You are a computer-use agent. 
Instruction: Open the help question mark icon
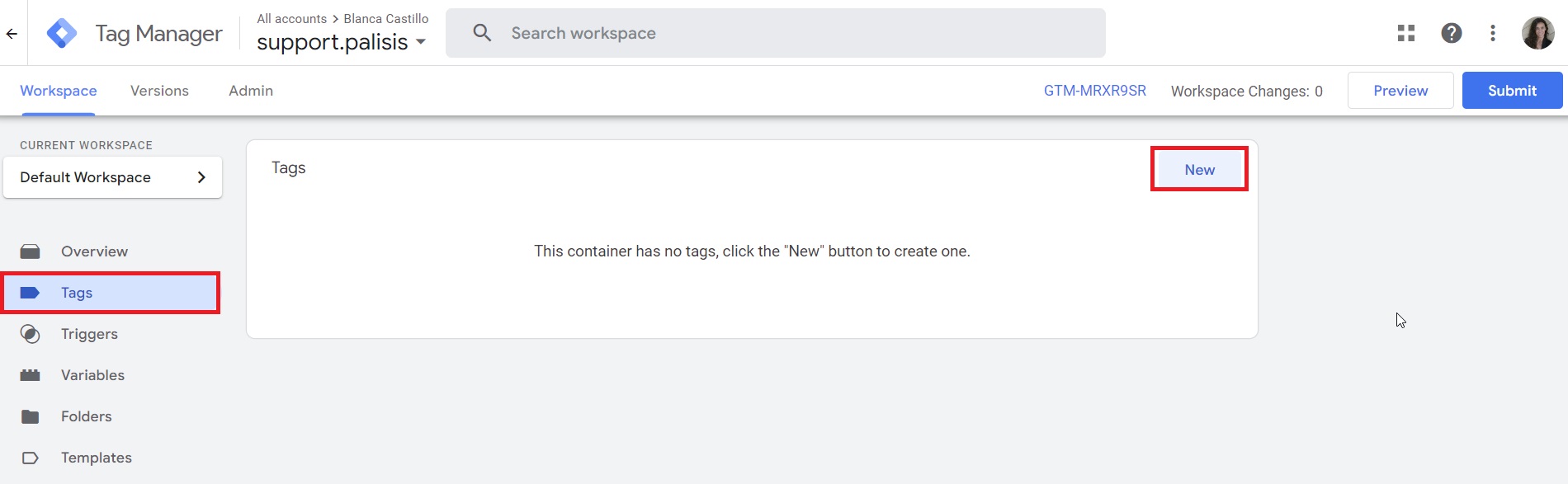coord(1452,33)
